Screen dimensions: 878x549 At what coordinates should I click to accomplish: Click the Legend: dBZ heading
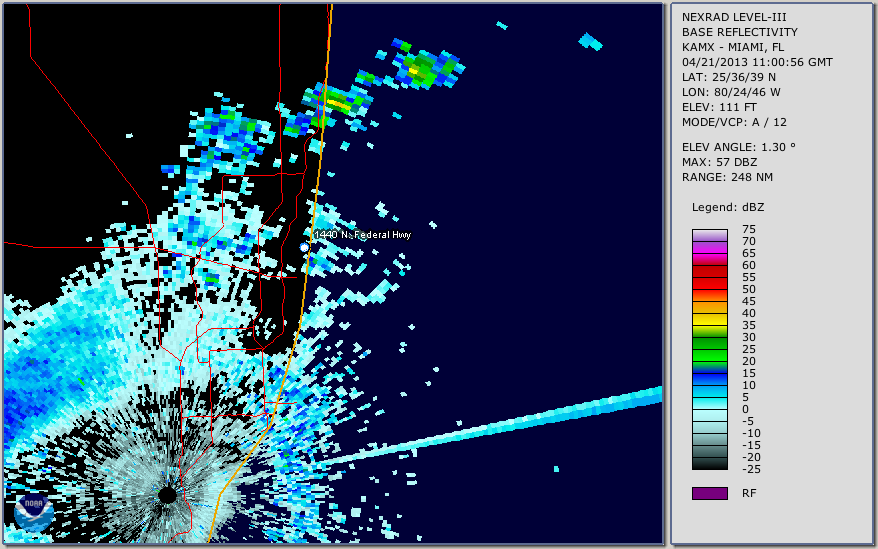[x=728, y=207]
